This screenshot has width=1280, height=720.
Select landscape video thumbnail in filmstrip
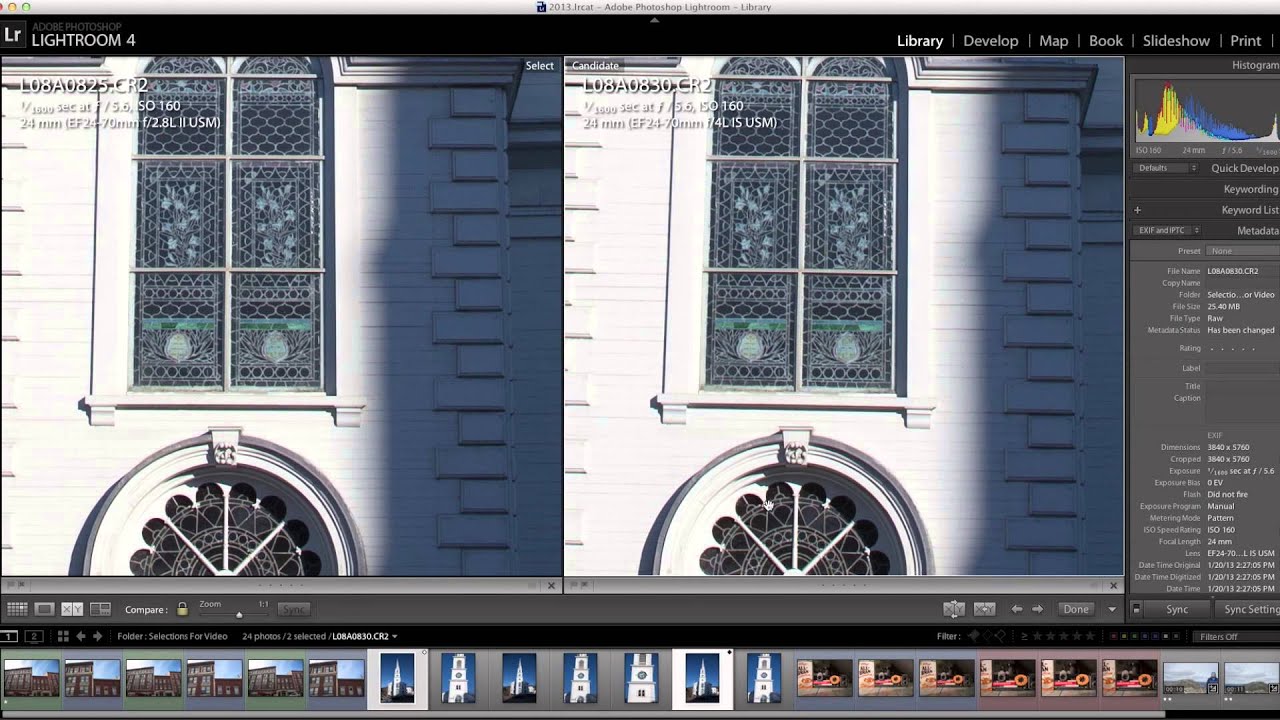tap(1190, 678)
